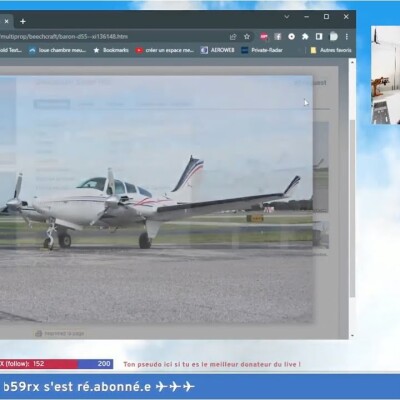Viewport: 400px width, 400px height.
Task: Open the profile avatar menu
Action: (x=333, y=37)
